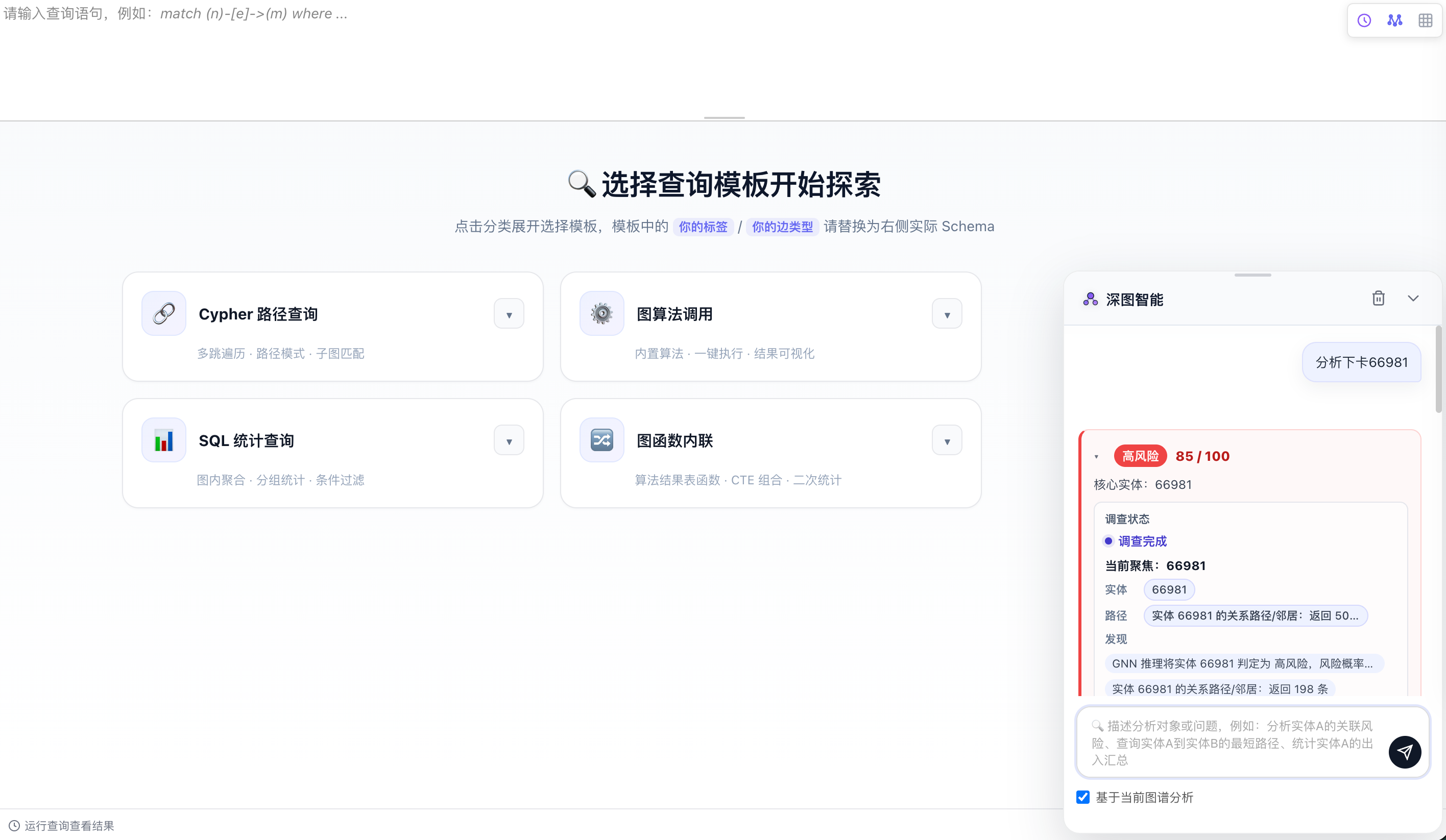This screenshot has width=1446, height=840.
Task: Expand Cypher 路径查询 template dropdown
Action: [x=509, y=314]
